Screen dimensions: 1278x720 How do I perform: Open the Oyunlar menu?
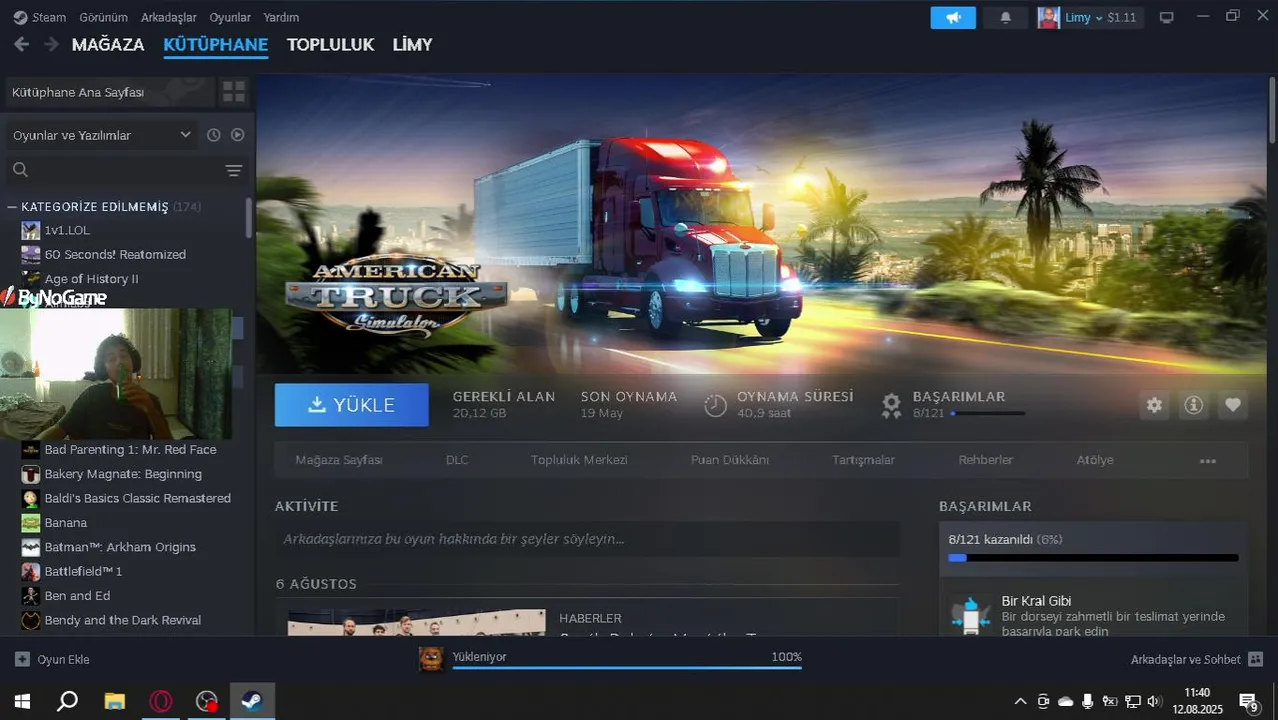(230, 17)
